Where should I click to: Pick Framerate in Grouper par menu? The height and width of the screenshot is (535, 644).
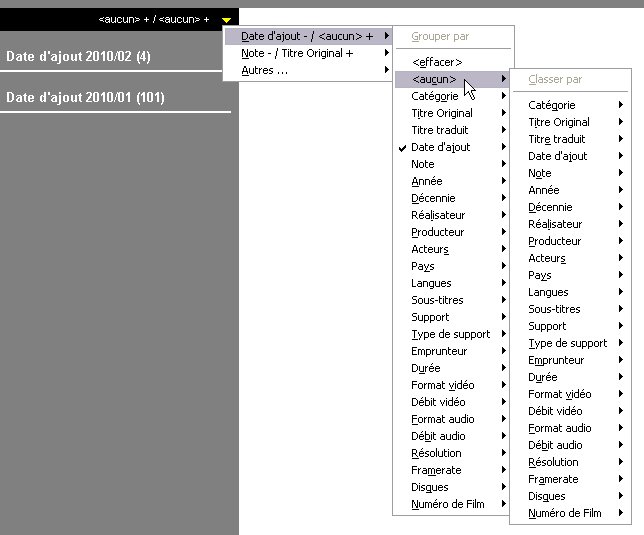point(451,470)
